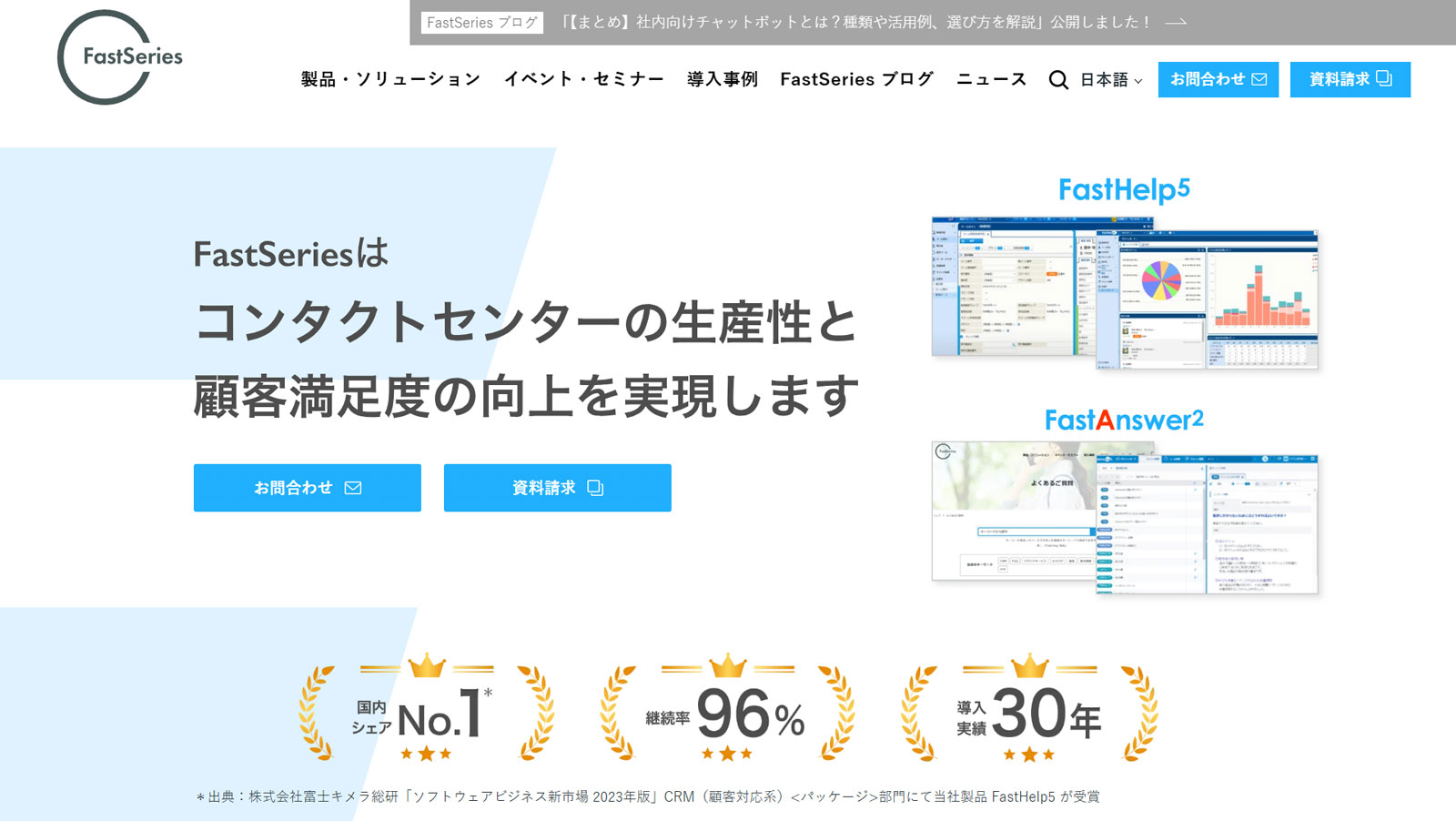Viewport: 1456px width, 821px height.
Task: Open the 社内向けチャットボット announcement link
Action: [x=855, y=23]
